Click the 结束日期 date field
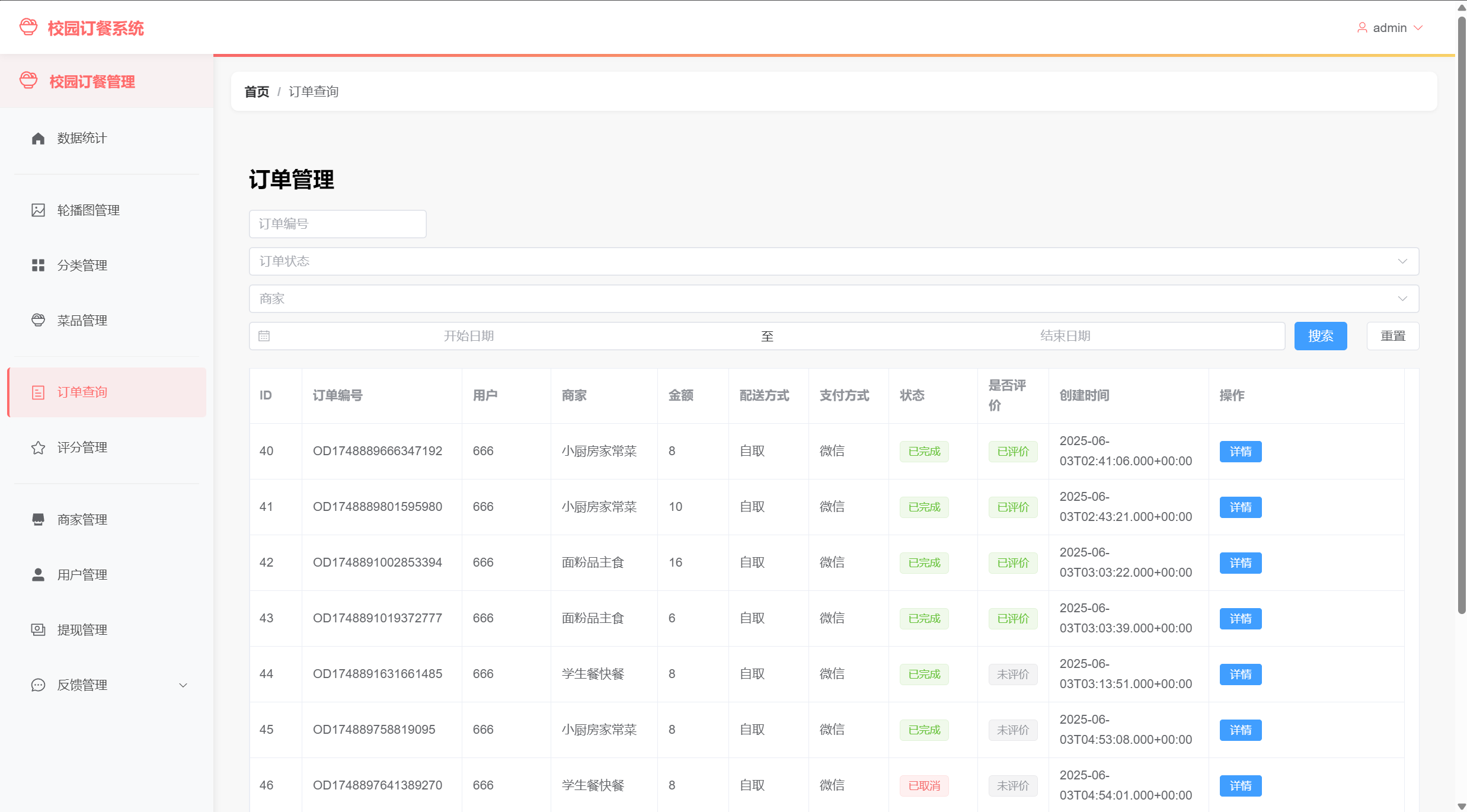 [1065, 336]
